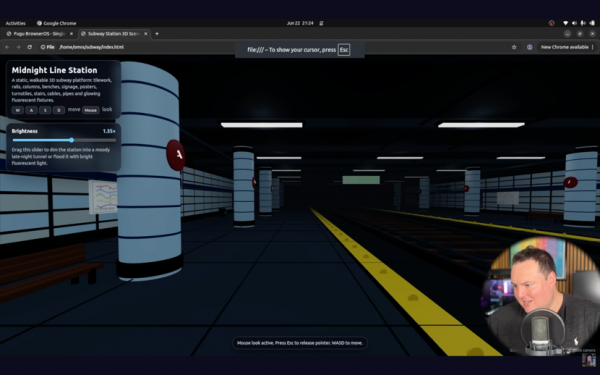Click the browser forward arrow

pos(18,47)
